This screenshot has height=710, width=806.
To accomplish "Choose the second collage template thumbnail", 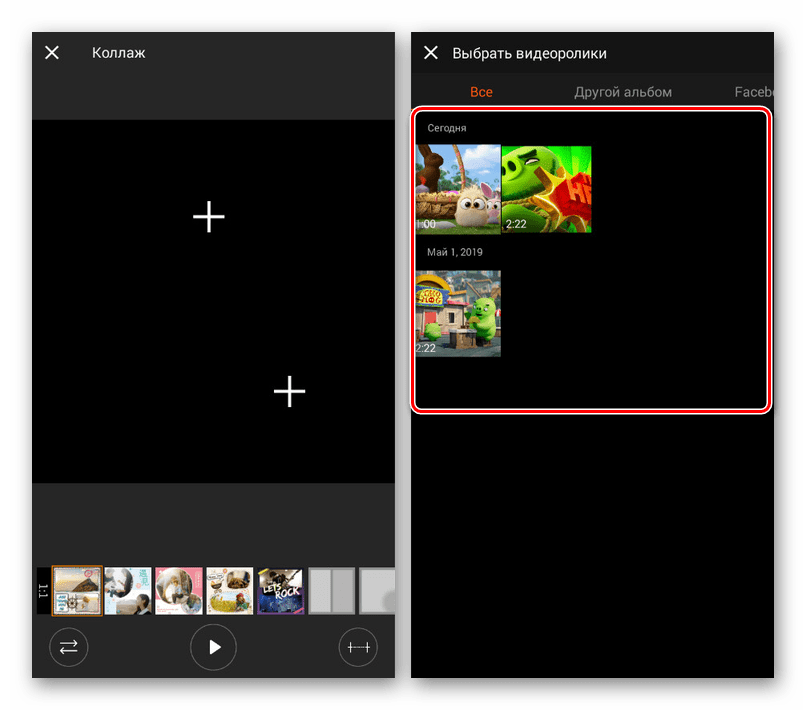I will (x=128, y=591).
